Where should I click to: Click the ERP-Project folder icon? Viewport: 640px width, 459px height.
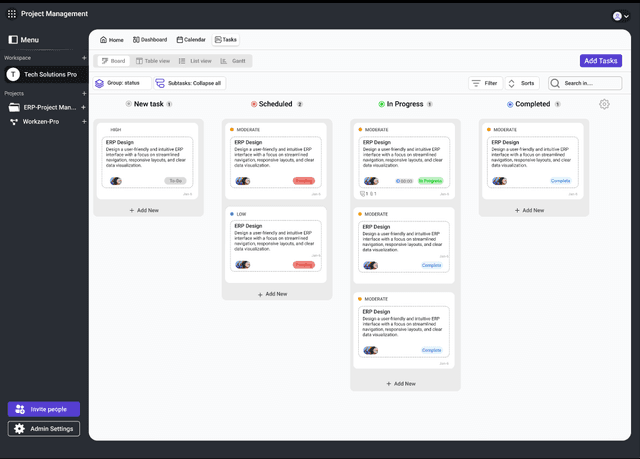[14, 107]
